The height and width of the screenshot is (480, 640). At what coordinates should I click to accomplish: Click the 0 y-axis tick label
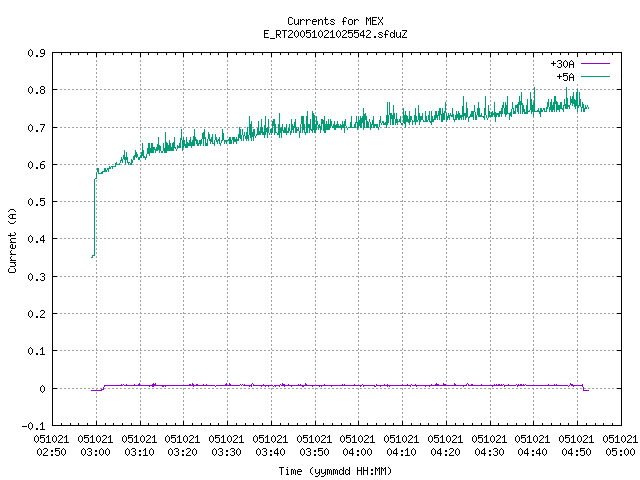[x=42, y=389]
